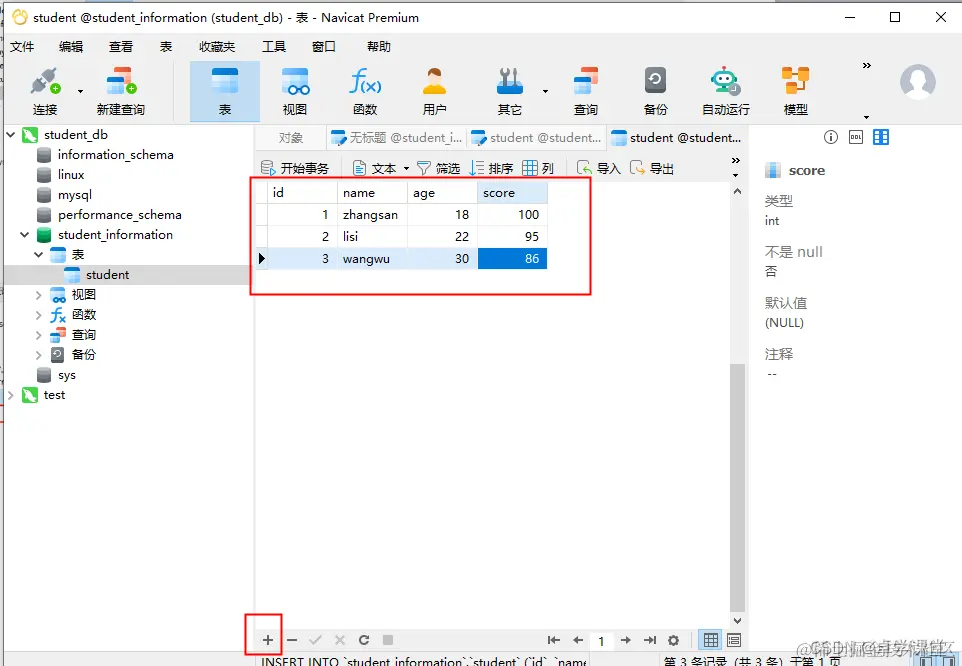Show the information pane icon

[831, 137]
